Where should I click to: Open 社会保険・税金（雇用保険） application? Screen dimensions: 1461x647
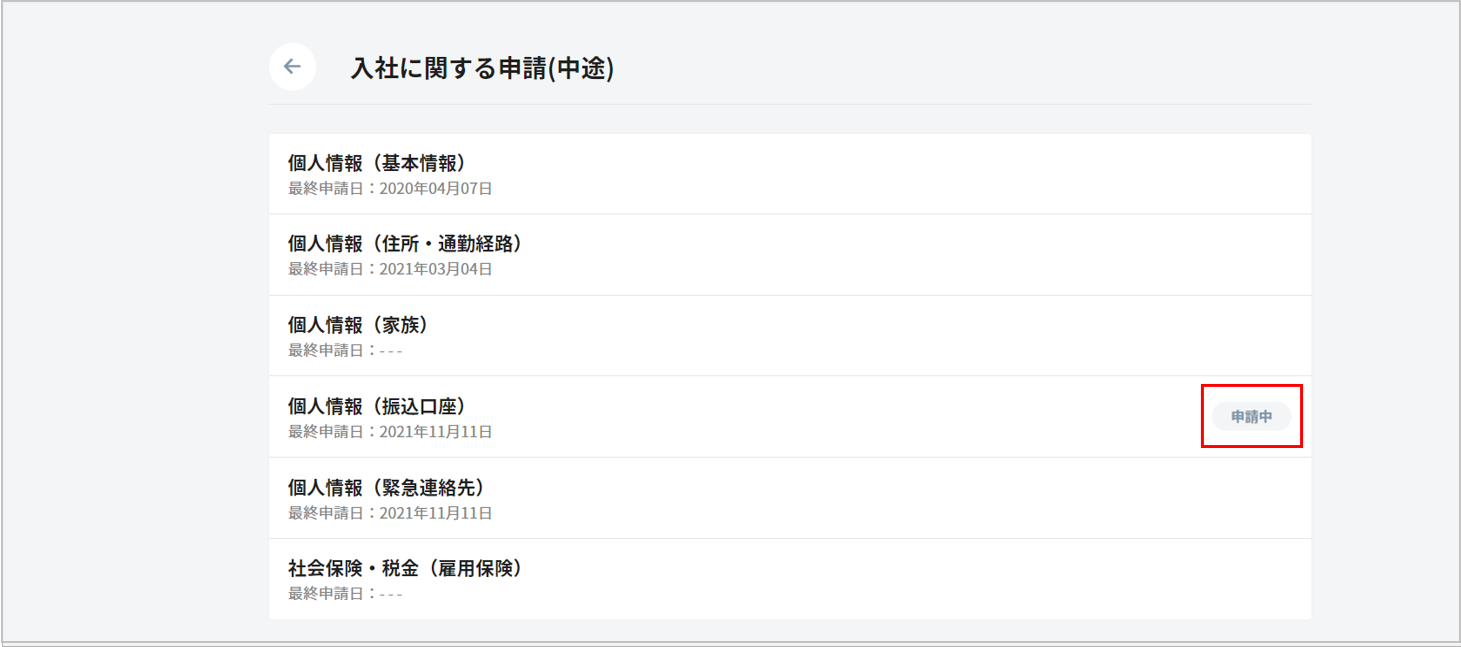(x=405, y=568)
